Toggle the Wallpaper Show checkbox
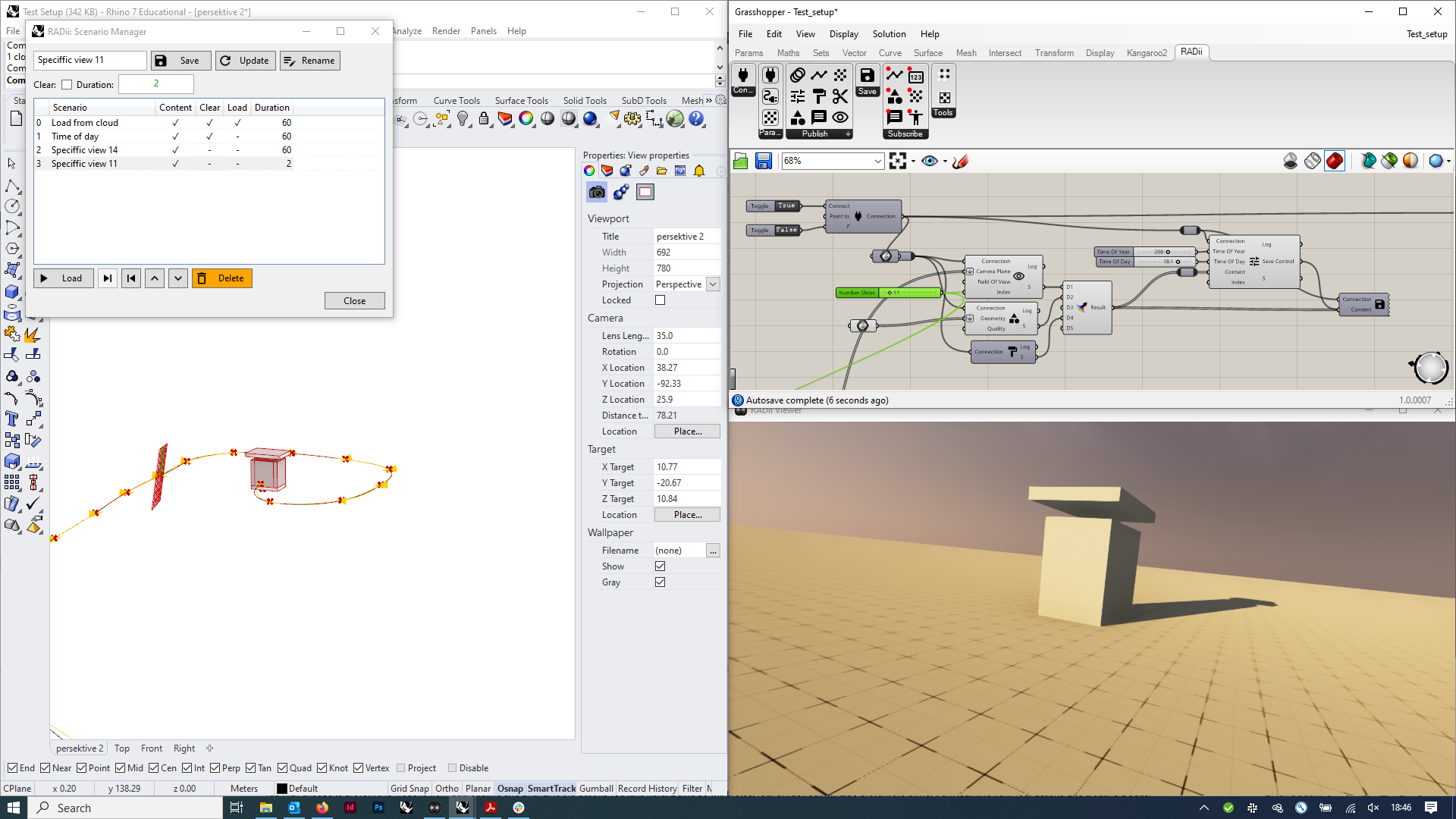Screen dimensions: 1456x819 click(x=660, y=566)
